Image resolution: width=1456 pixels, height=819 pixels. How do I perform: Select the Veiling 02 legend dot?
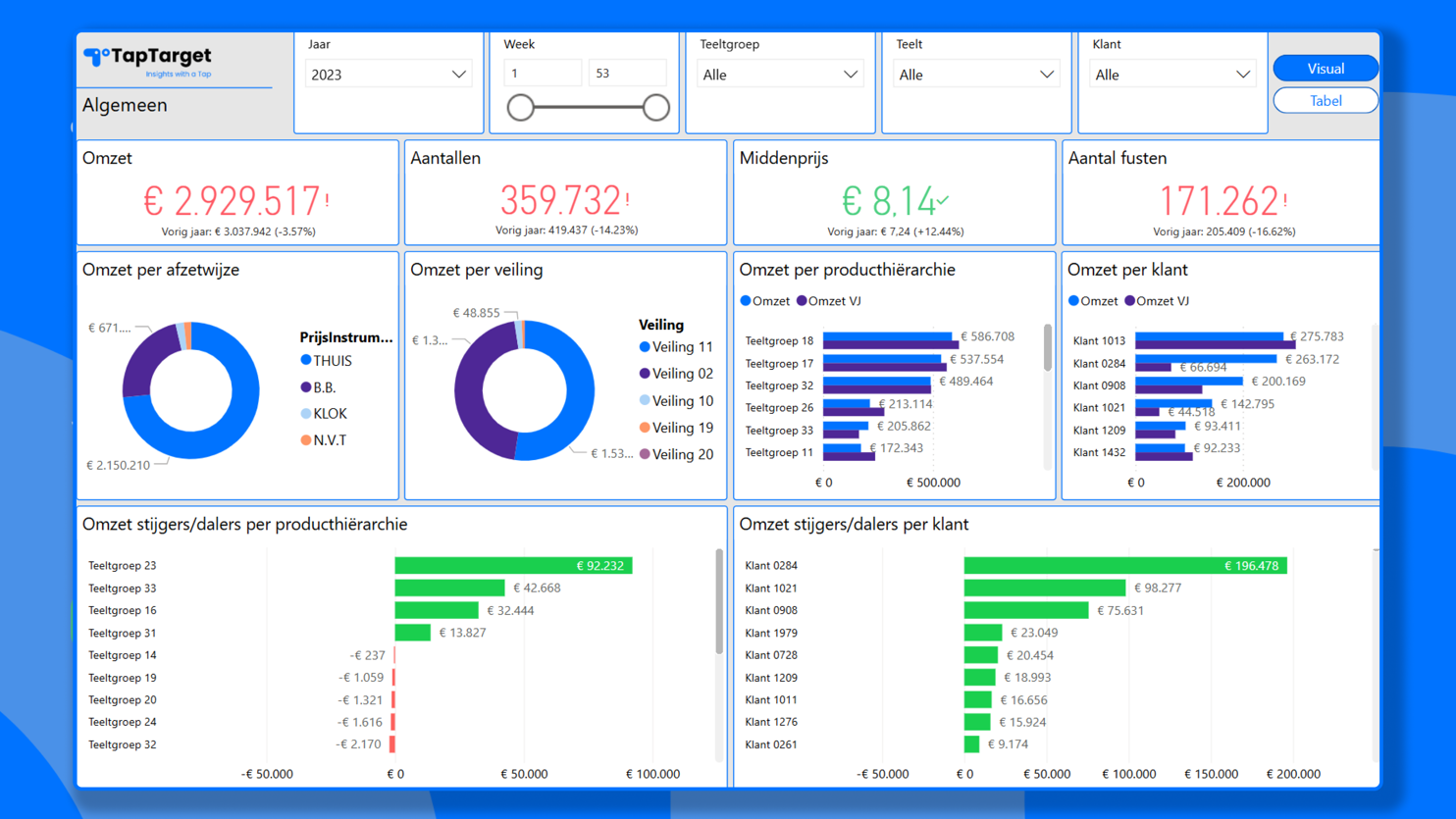[645, 374]
